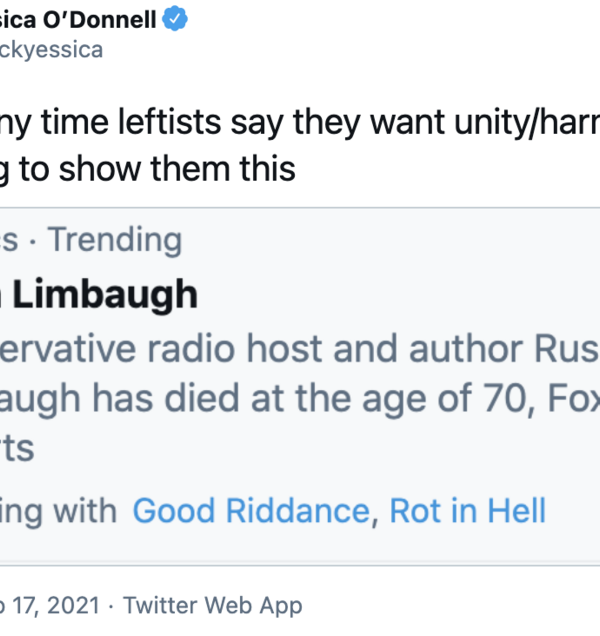Viewport: 600px width, 636px height.
Task: Open the Good Riddance trending link
Action: pos(251,511)
